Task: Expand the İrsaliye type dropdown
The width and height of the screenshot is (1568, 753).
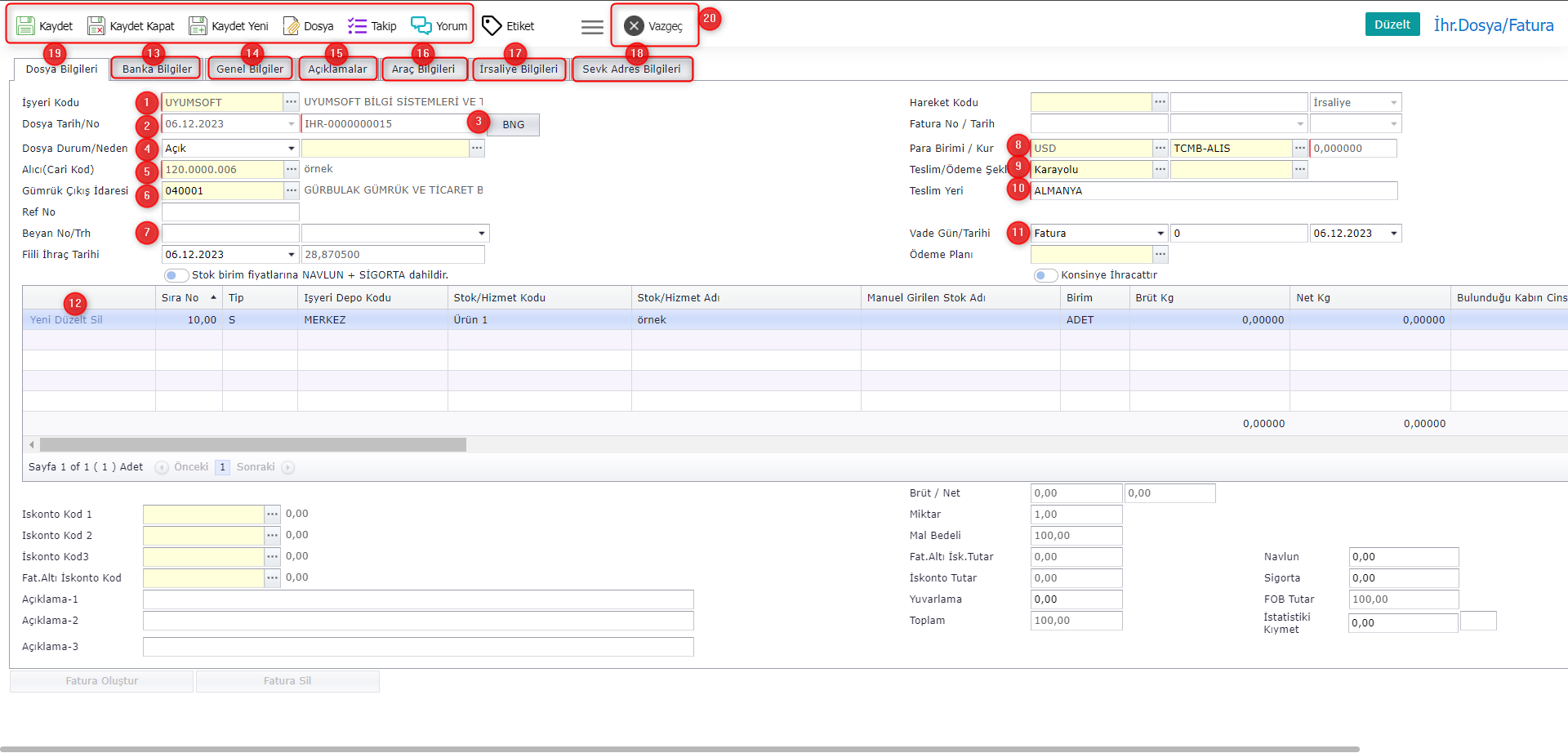Action: pyautogui.click(x=1394, y=103)
